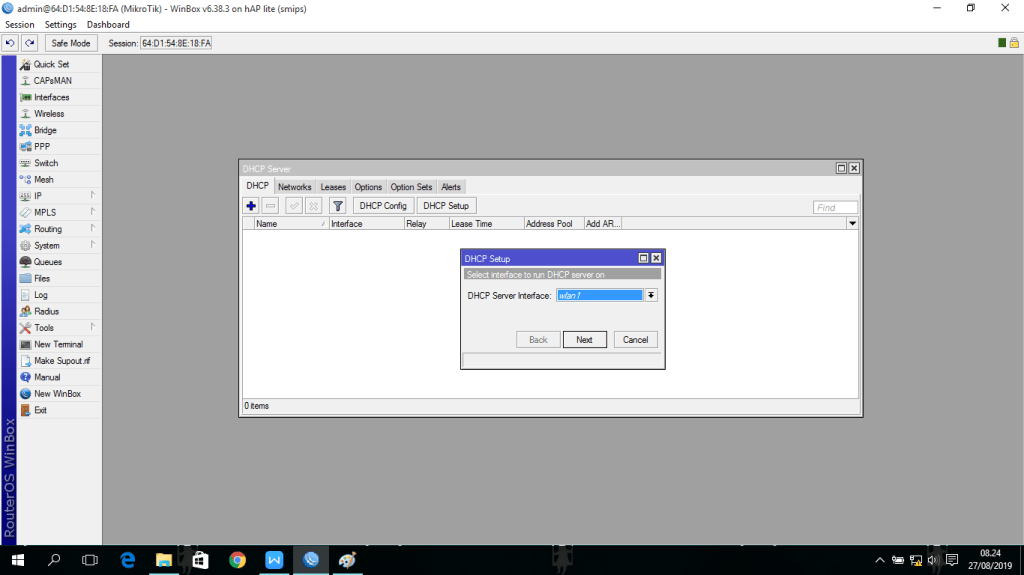Open Google Chrome from the Windows taskbar
The height and width of the screenshot is (575, 1024).
click(237, 560)
